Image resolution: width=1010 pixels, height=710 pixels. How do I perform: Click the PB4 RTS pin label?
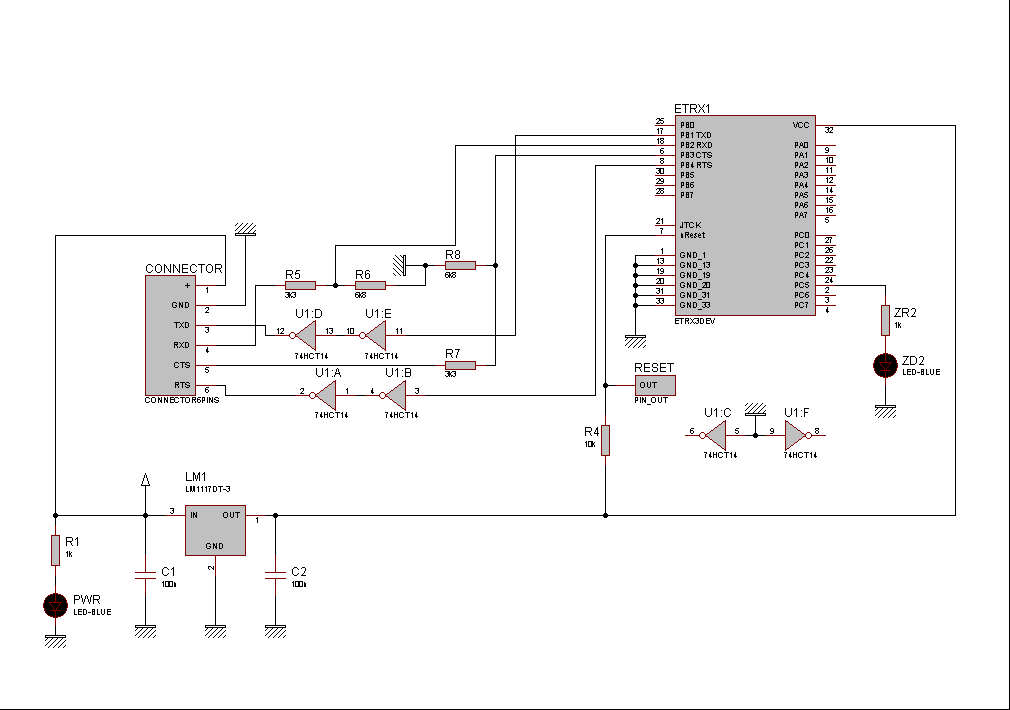[696, 165]
